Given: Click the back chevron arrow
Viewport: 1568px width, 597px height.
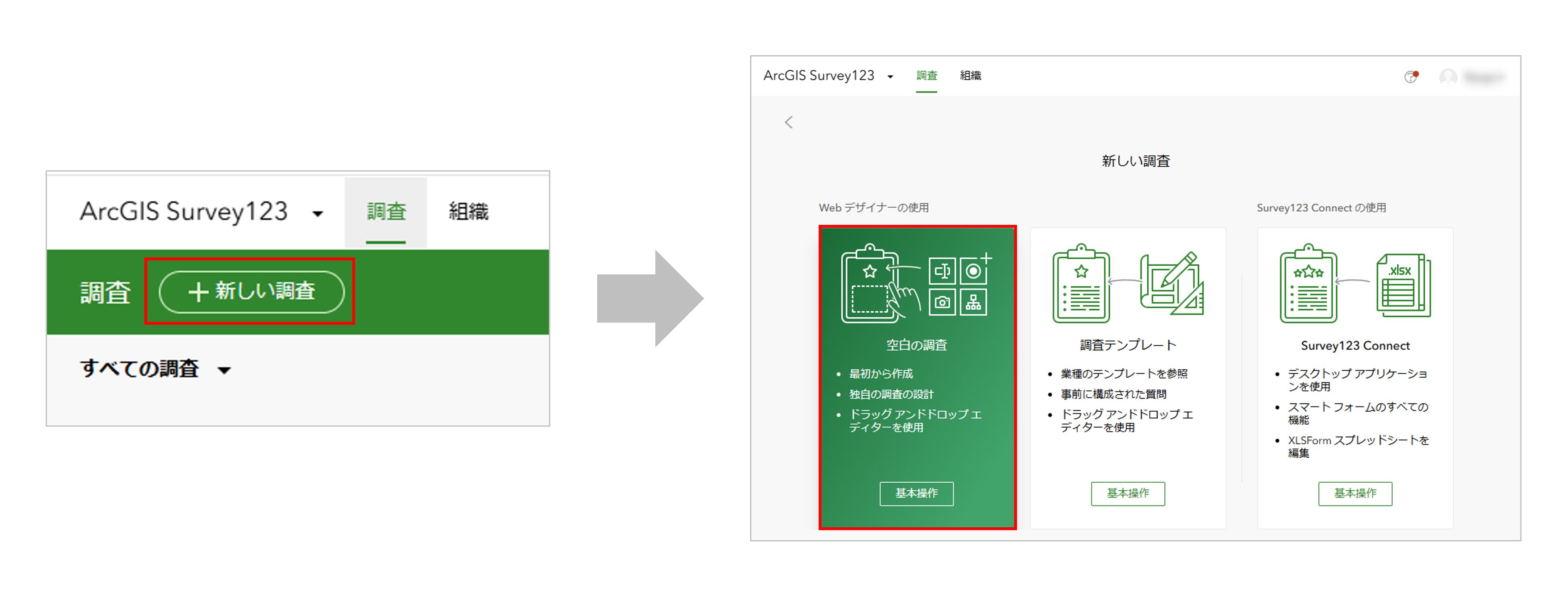Looking at the screenshot, I should tap(789, 123).
